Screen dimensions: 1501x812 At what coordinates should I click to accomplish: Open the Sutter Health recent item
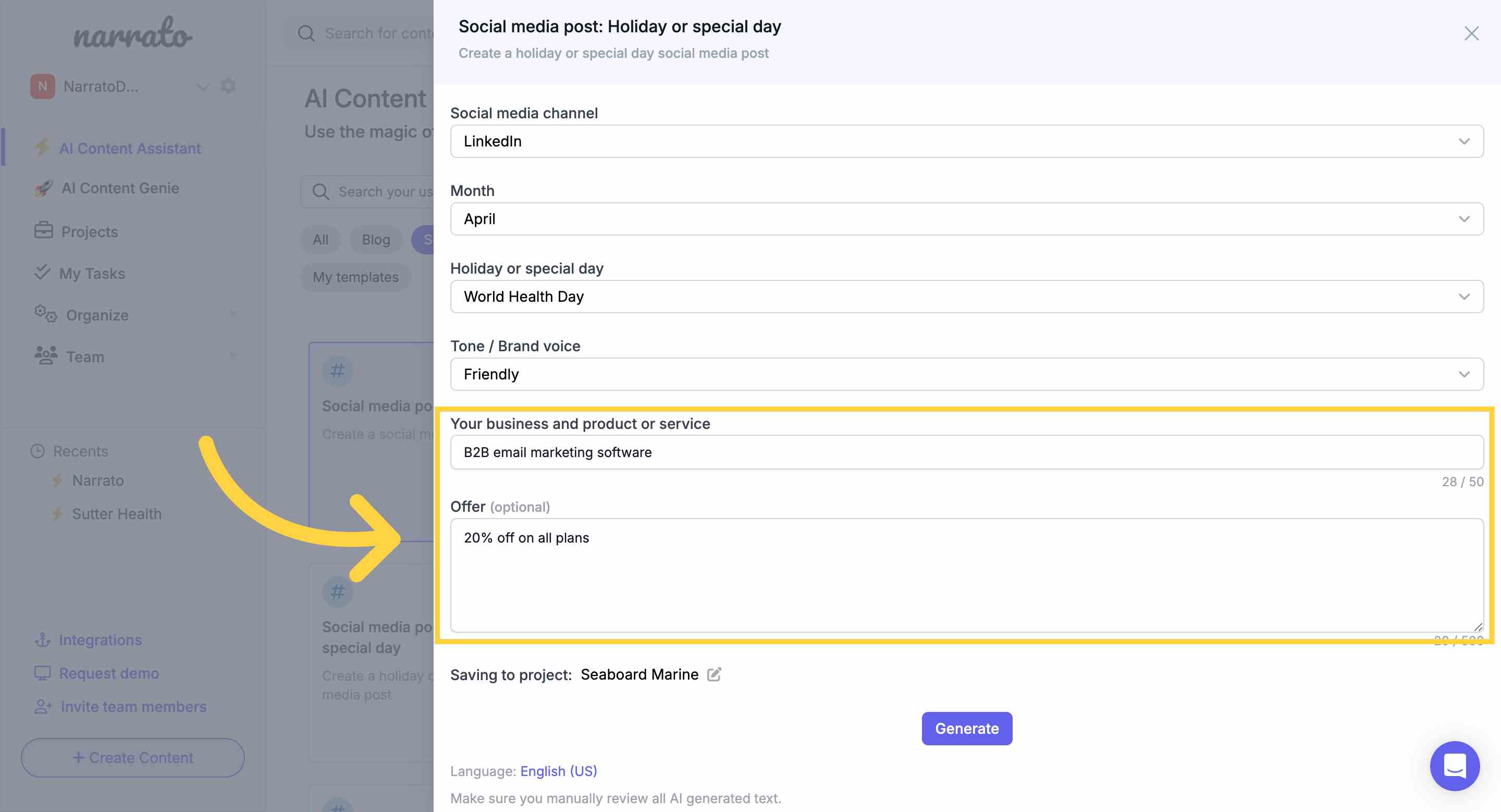(117, 514)
